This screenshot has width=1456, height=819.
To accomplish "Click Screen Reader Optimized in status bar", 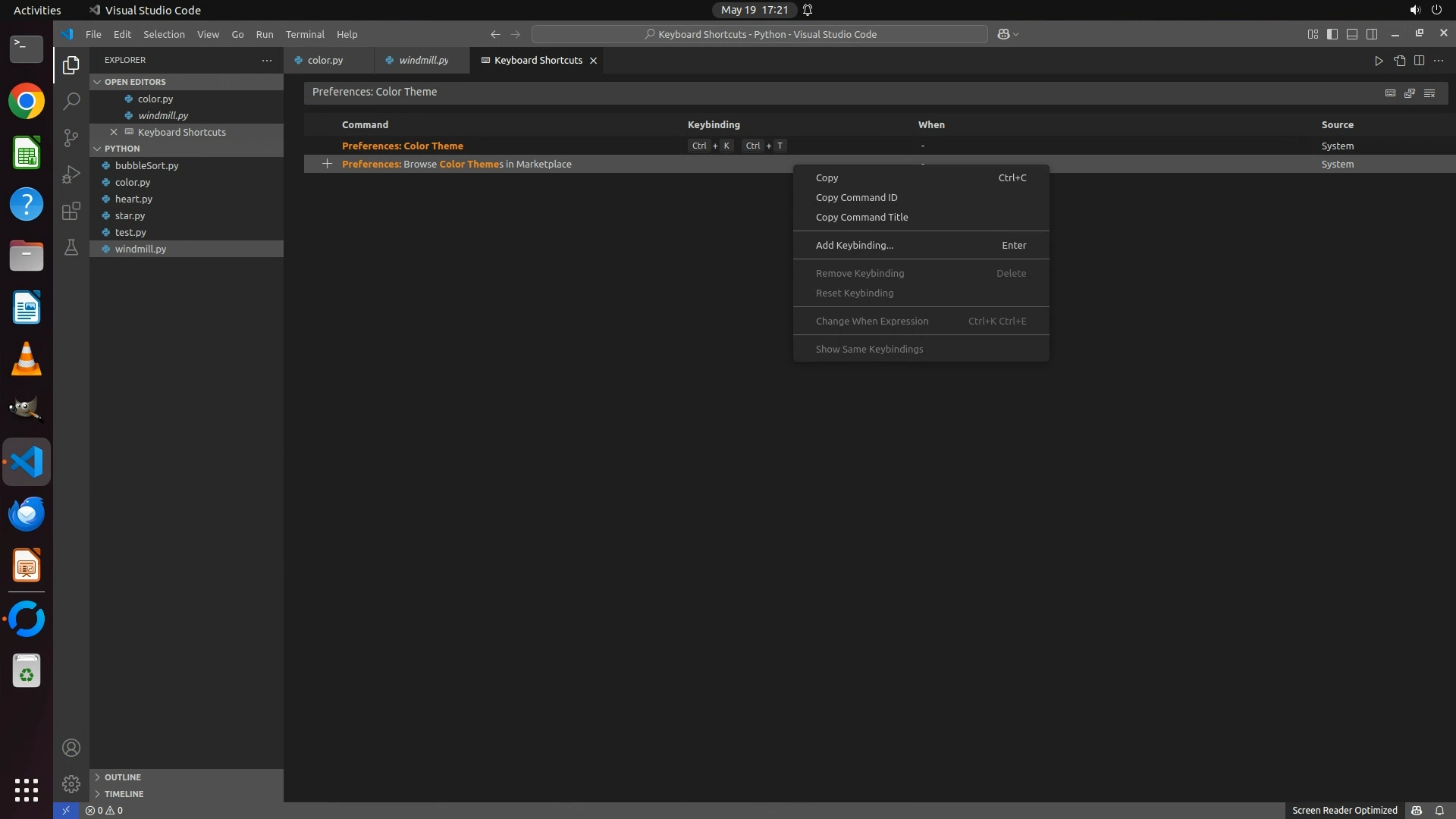I will pos(1344,810).
